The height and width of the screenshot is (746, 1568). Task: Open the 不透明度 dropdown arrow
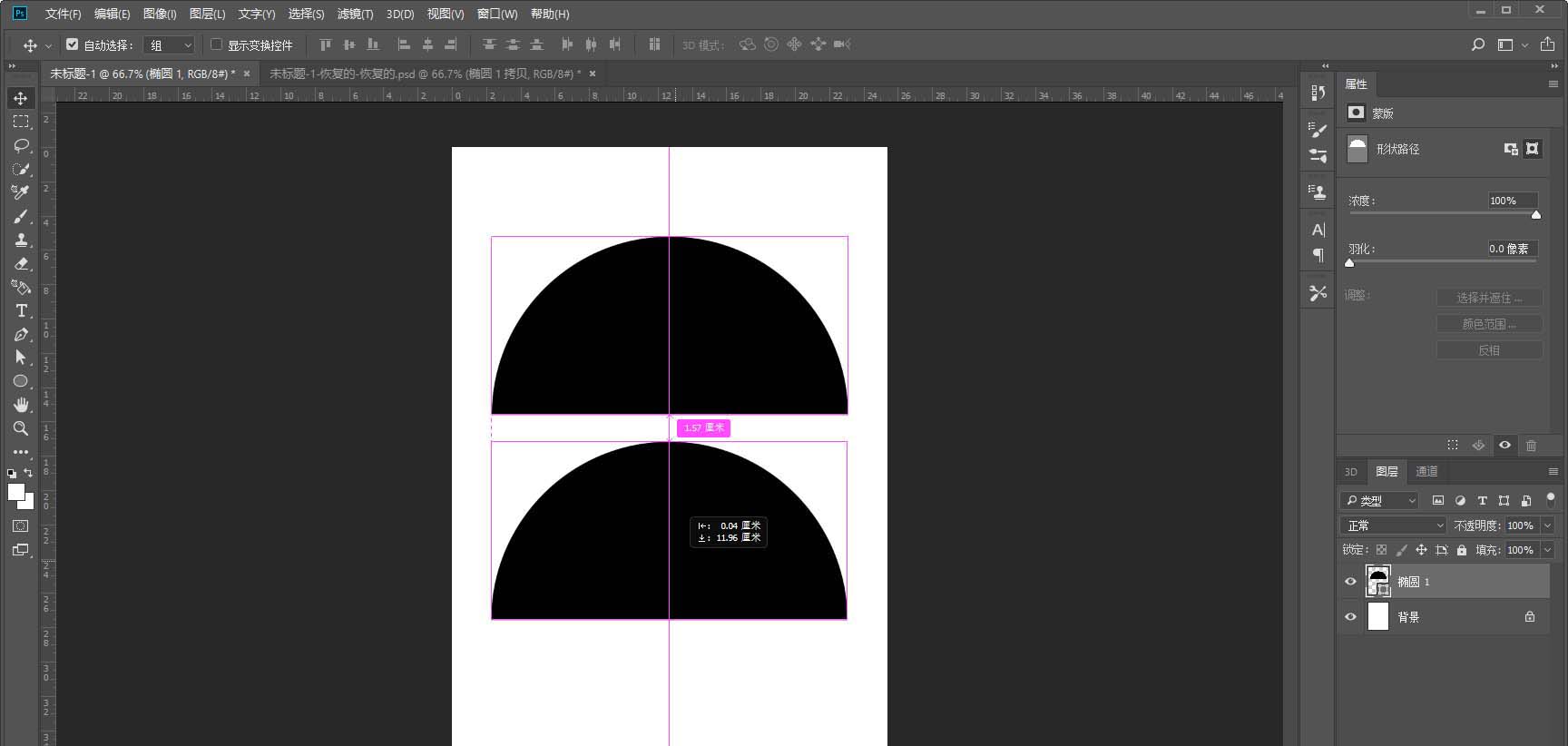(1547, 525)
